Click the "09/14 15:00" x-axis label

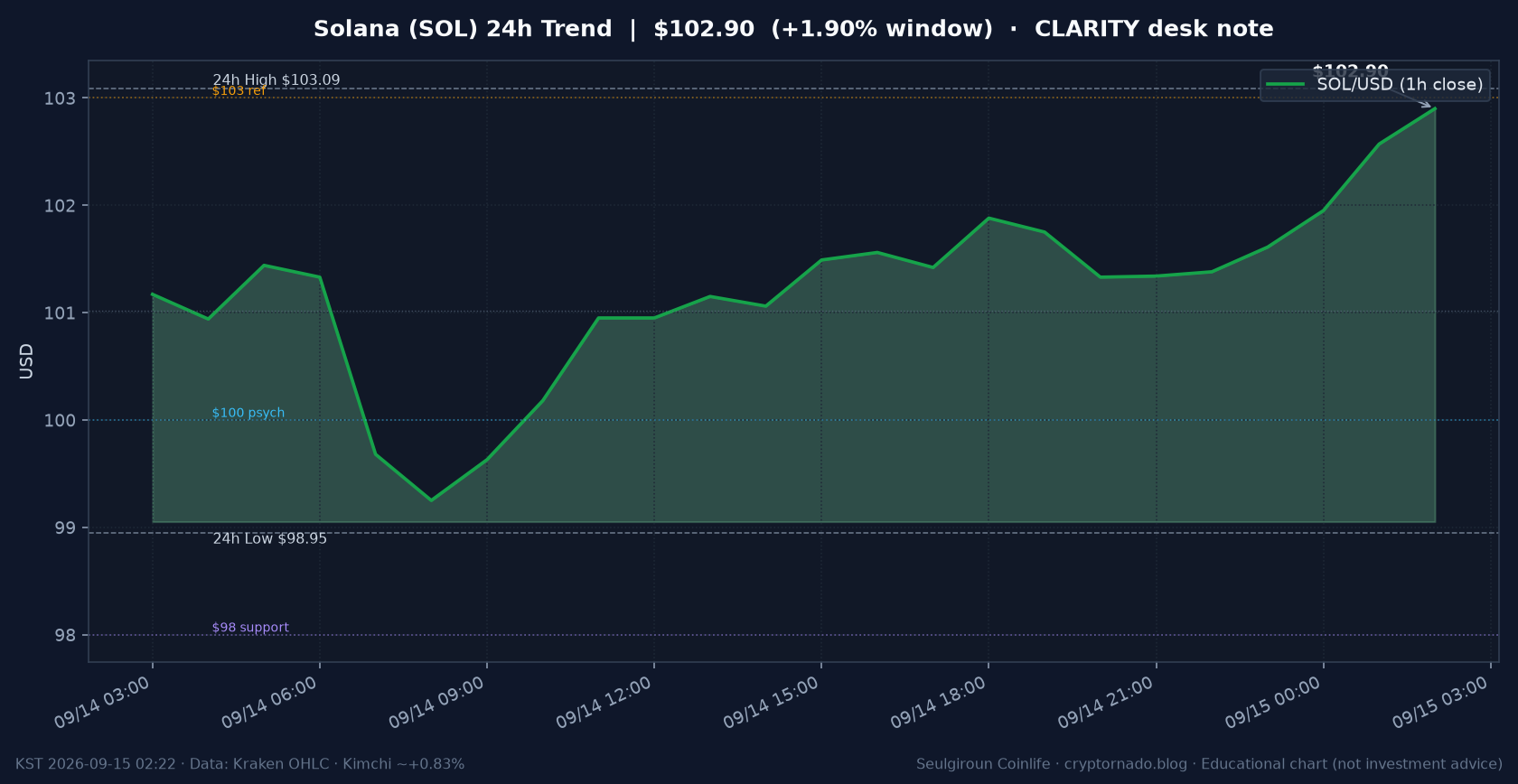771,703
